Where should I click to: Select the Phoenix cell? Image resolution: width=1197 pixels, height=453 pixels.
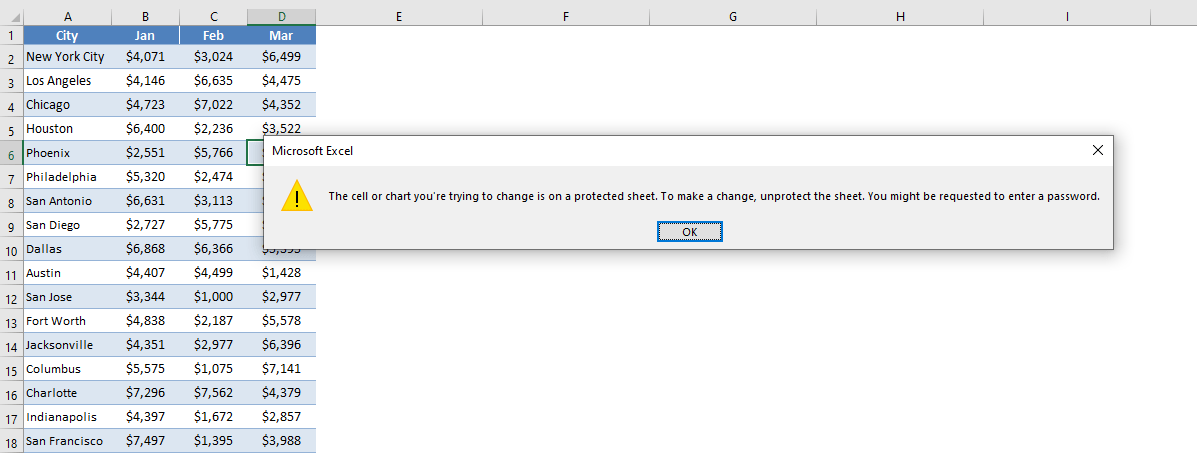click(67, 153)
